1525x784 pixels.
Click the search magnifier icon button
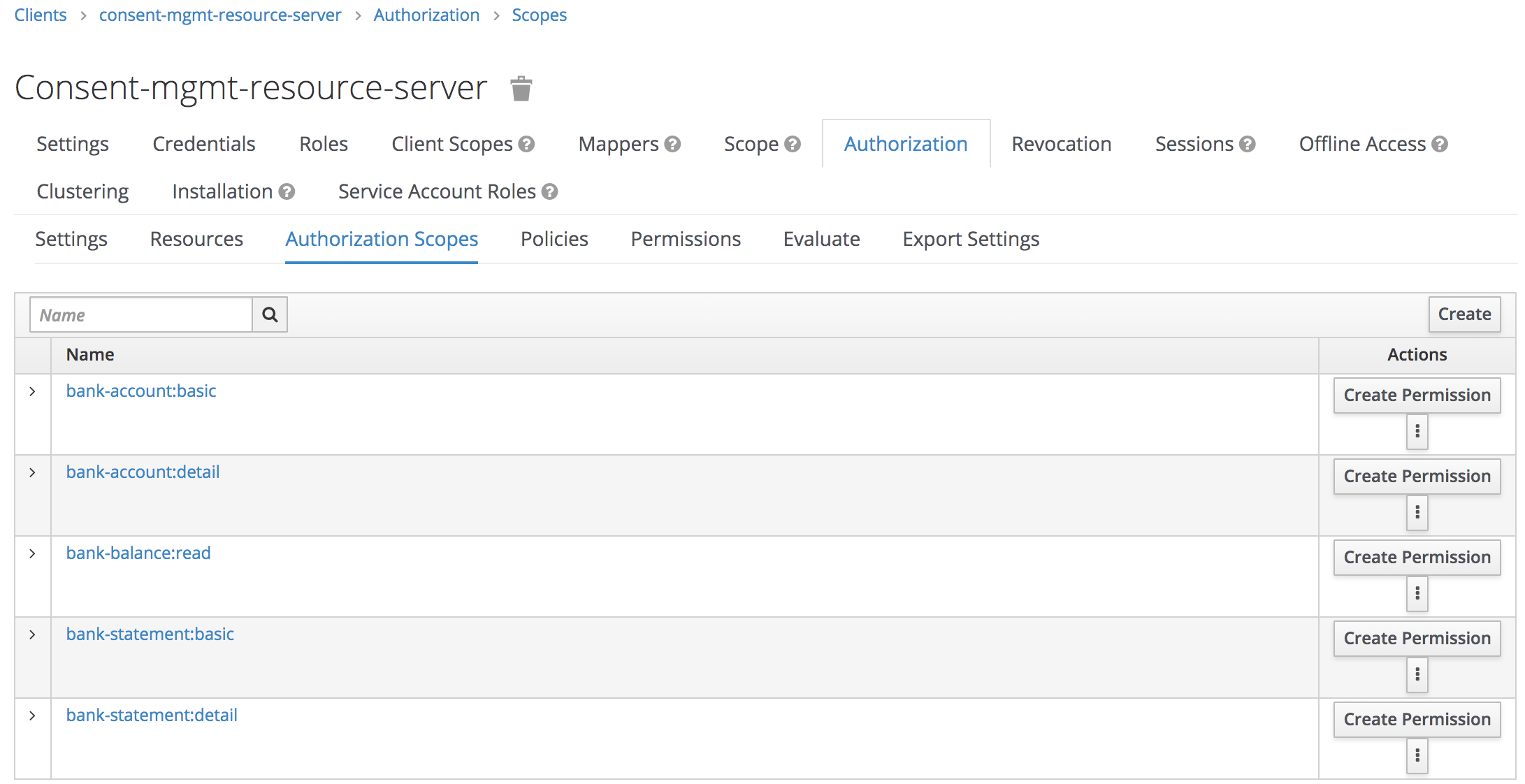(x=270, y=314)
